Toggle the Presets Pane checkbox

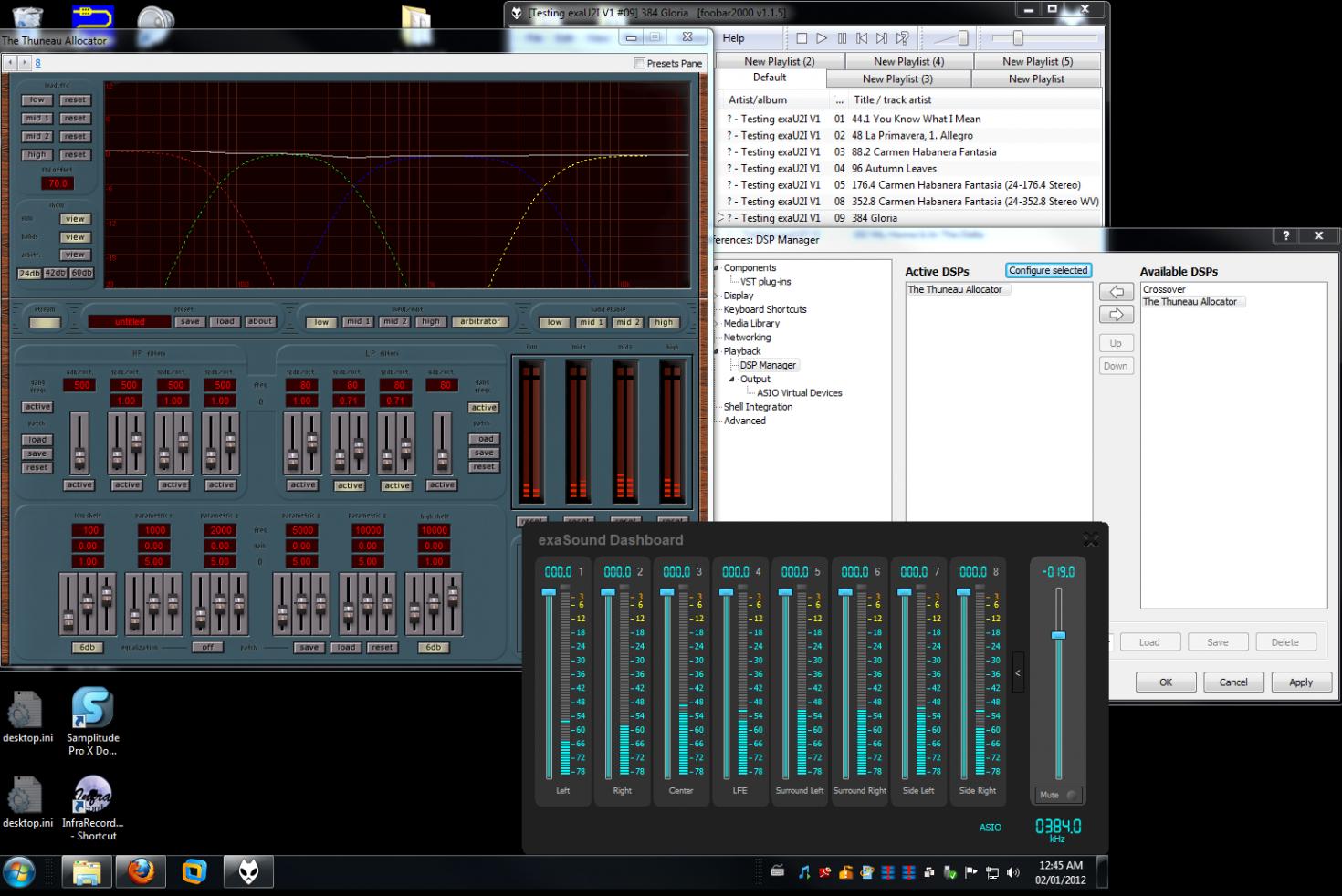639,63
